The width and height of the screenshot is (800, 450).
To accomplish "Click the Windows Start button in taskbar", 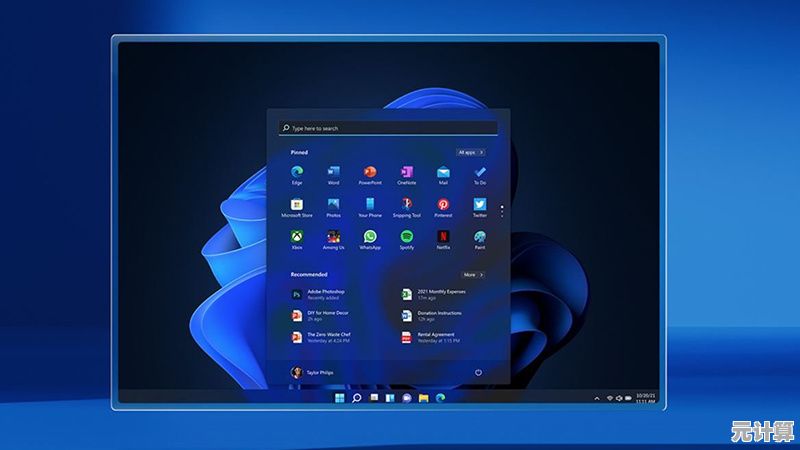I will tap(340, 398).
